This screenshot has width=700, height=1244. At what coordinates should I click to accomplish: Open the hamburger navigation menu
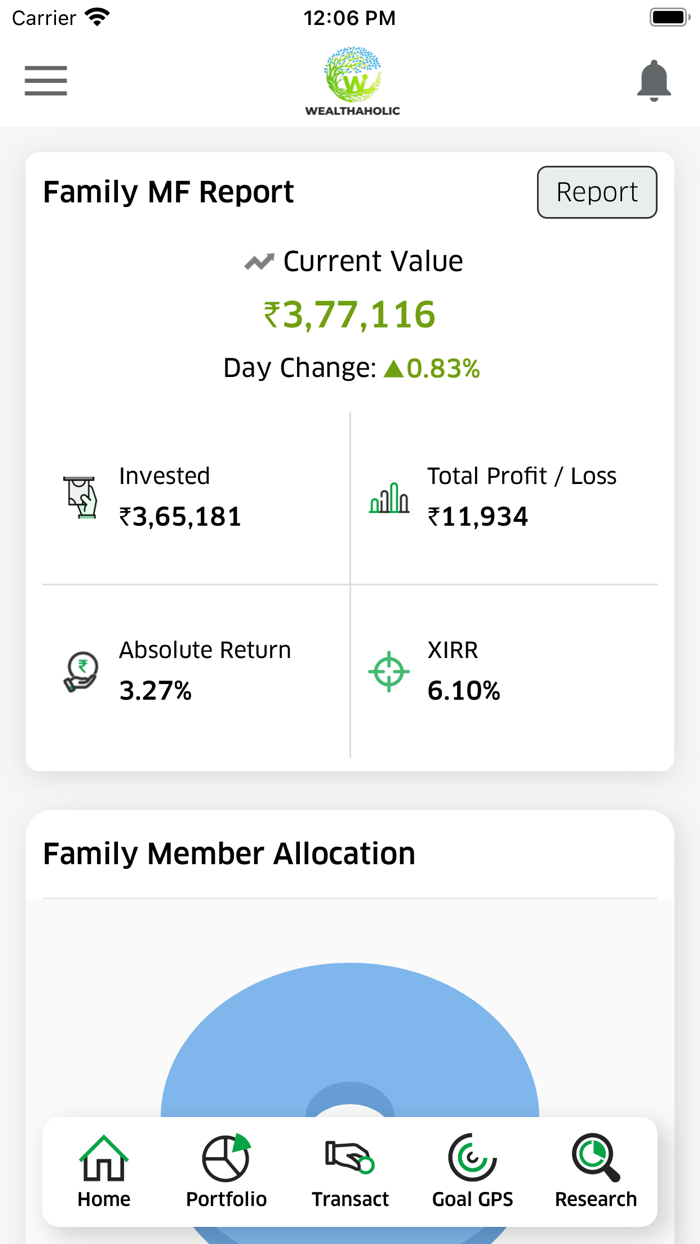coord(45,81)
